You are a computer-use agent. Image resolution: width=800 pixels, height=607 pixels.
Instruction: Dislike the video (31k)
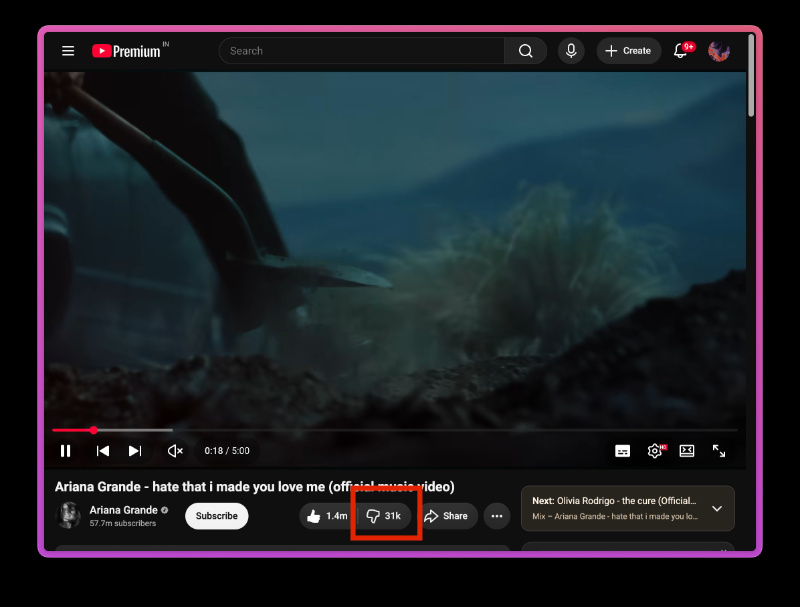(385, 516)
